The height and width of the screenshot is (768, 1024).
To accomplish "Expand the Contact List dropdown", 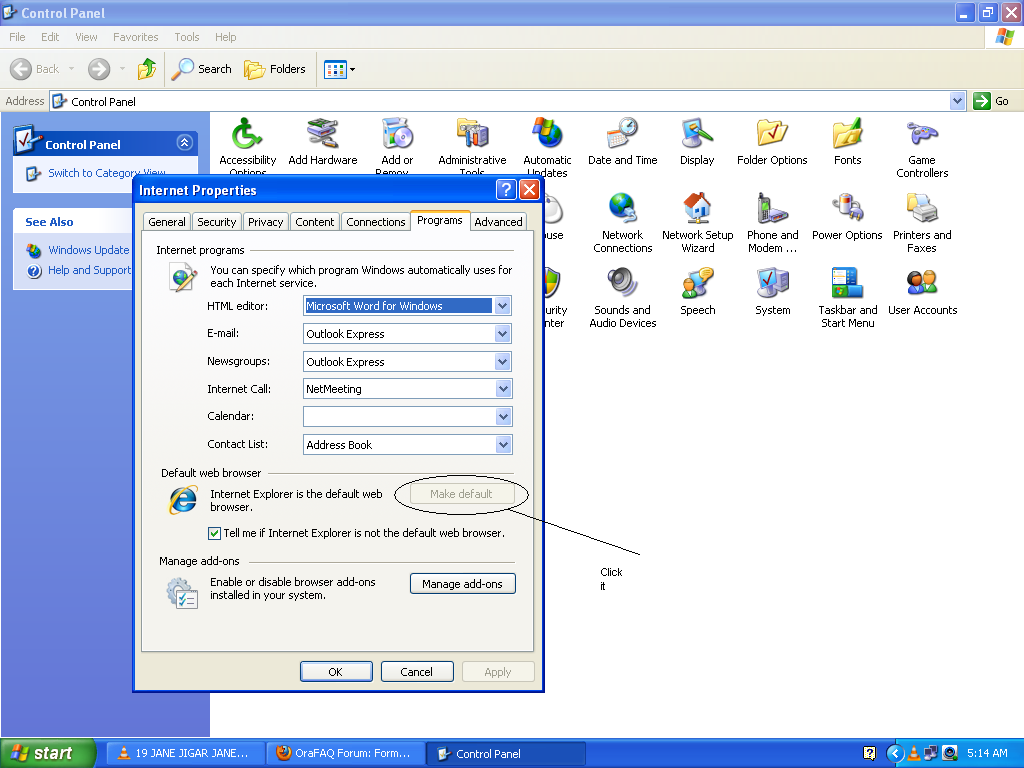I will [x=502, y=445].
